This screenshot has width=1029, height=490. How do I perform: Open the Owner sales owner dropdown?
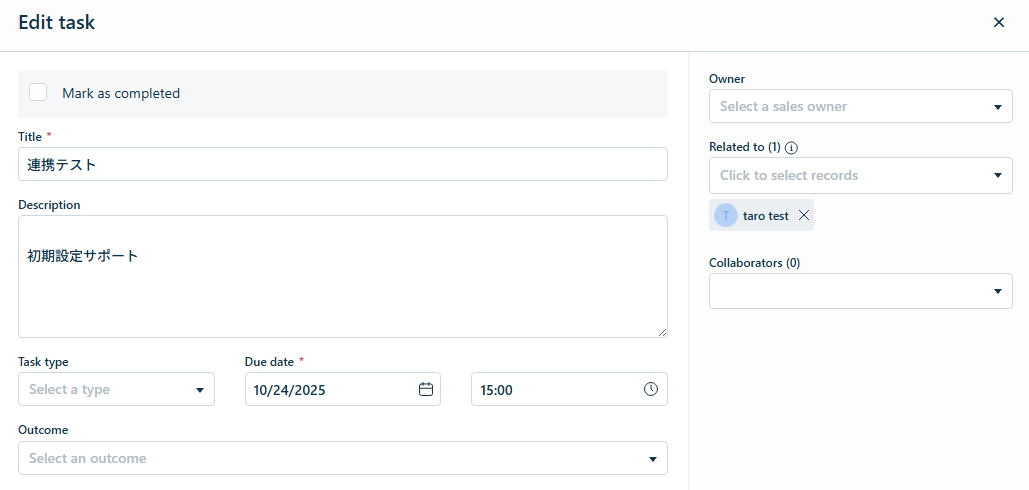pyautogui.click(x=860, y=107)
